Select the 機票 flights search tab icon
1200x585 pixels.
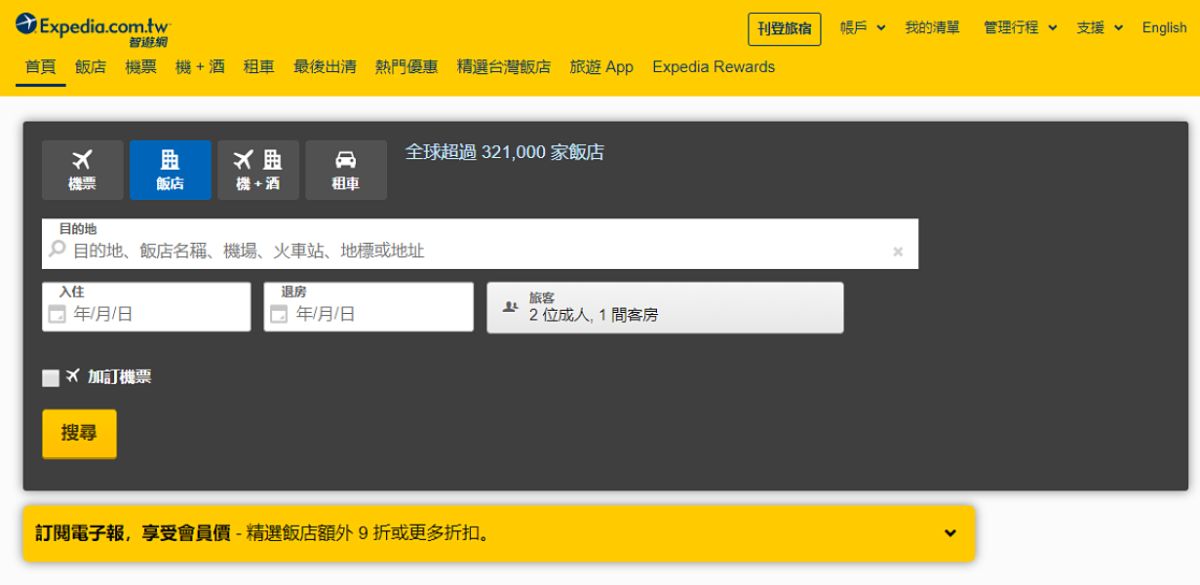pyautogui.click(x=82, y=159)
